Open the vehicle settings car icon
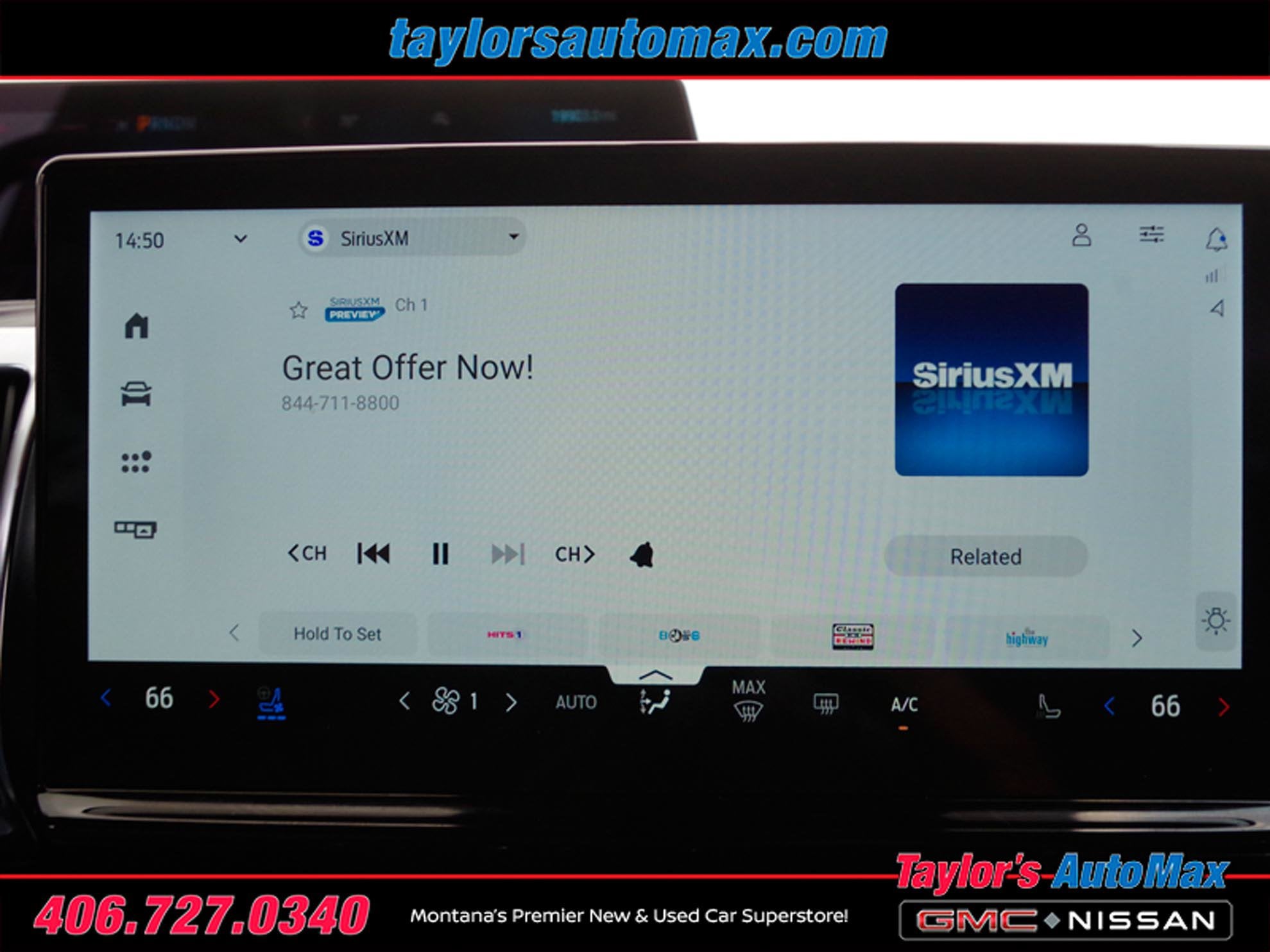Image resolution: width=1270 pixels, height=952 pixels. pos(136,394)
